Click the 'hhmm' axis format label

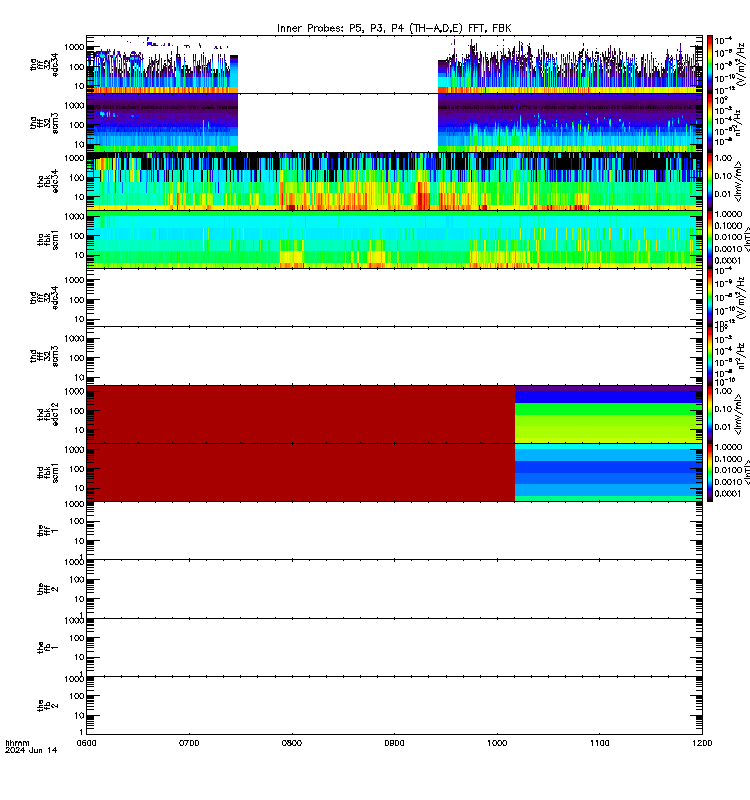(x=17, y=743)
